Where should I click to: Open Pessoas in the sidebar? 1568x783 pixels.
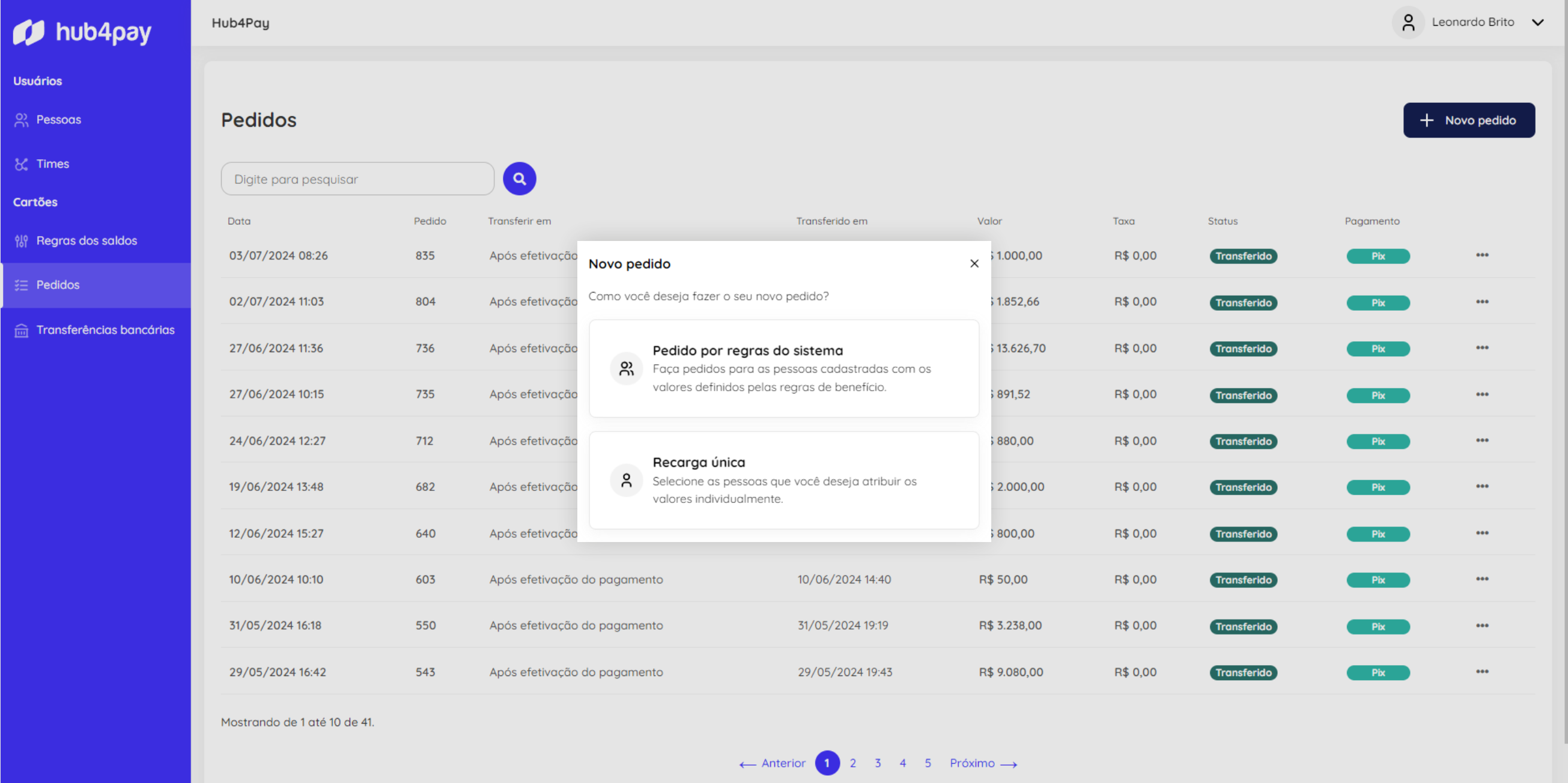point(96,120)
